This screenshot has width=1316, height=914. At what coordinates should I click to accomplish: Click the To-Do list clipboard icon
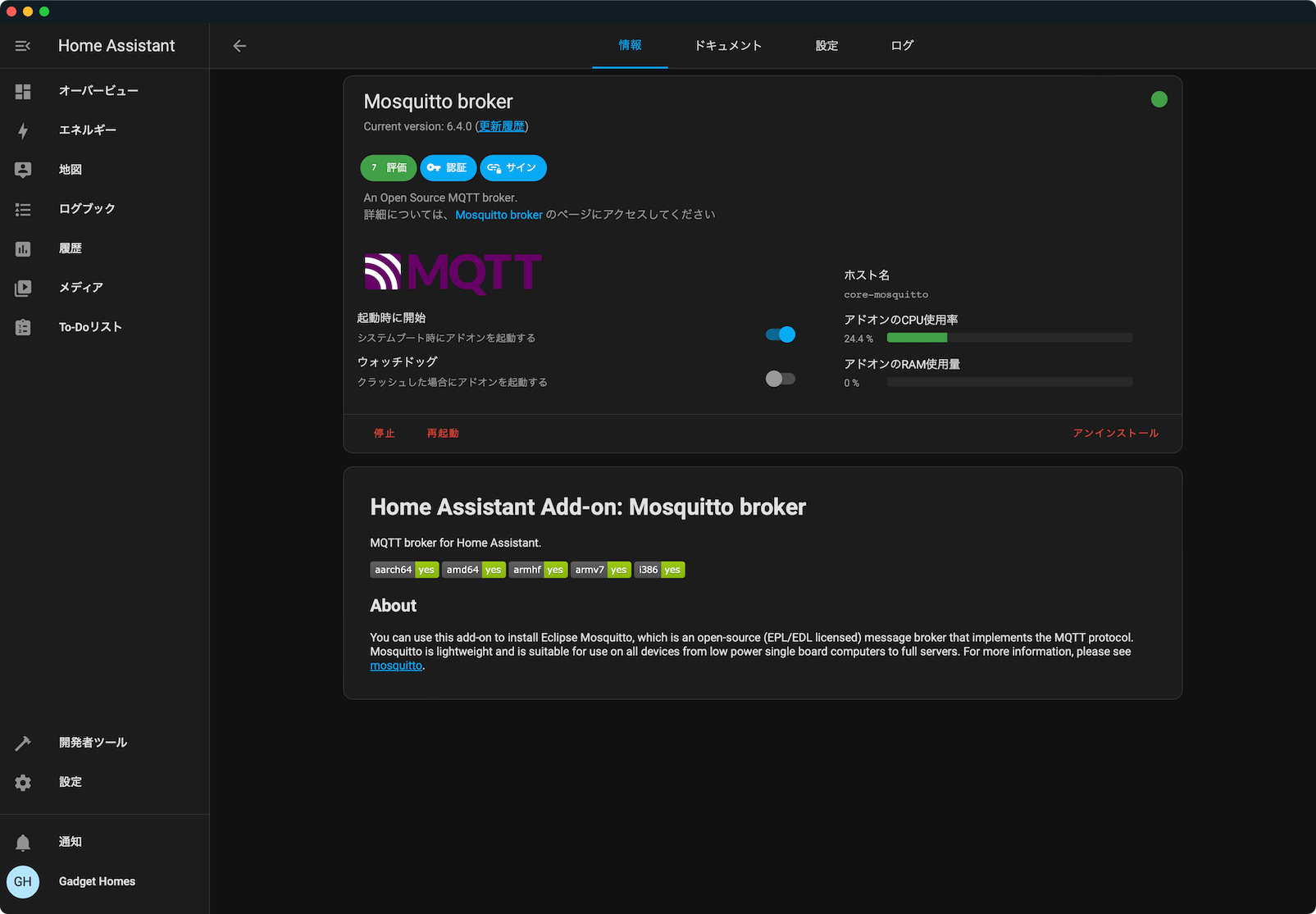23,327
